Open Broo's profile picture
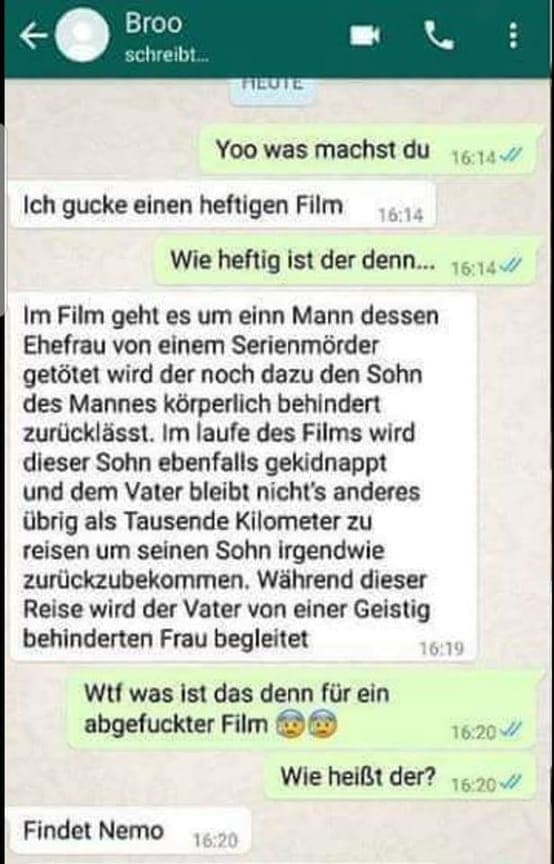Image resolution: width=554 pixels, height=864 pixels. click(83, 36)
